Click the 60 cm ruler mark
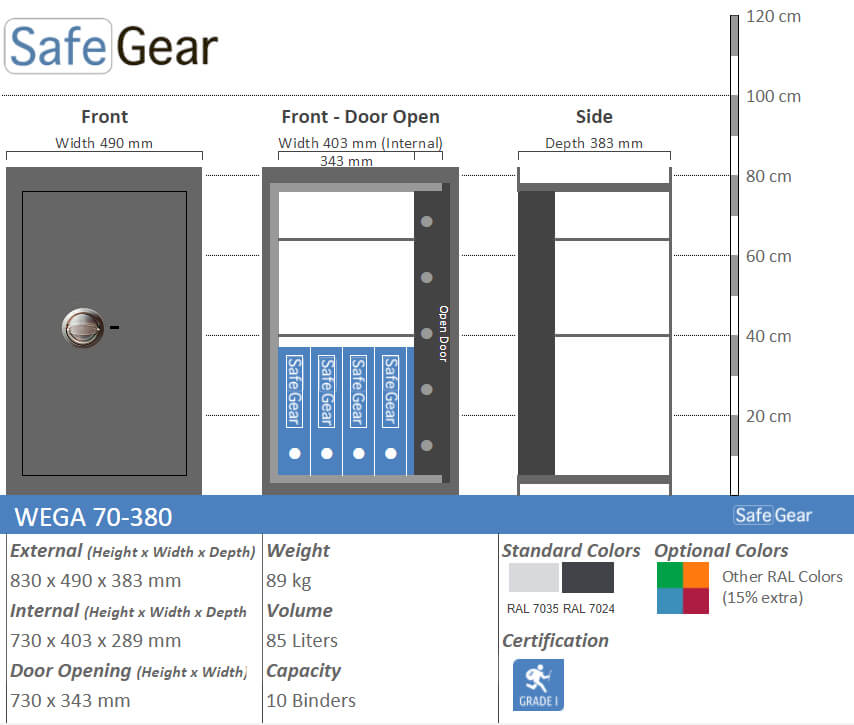 tap(768, 257)
